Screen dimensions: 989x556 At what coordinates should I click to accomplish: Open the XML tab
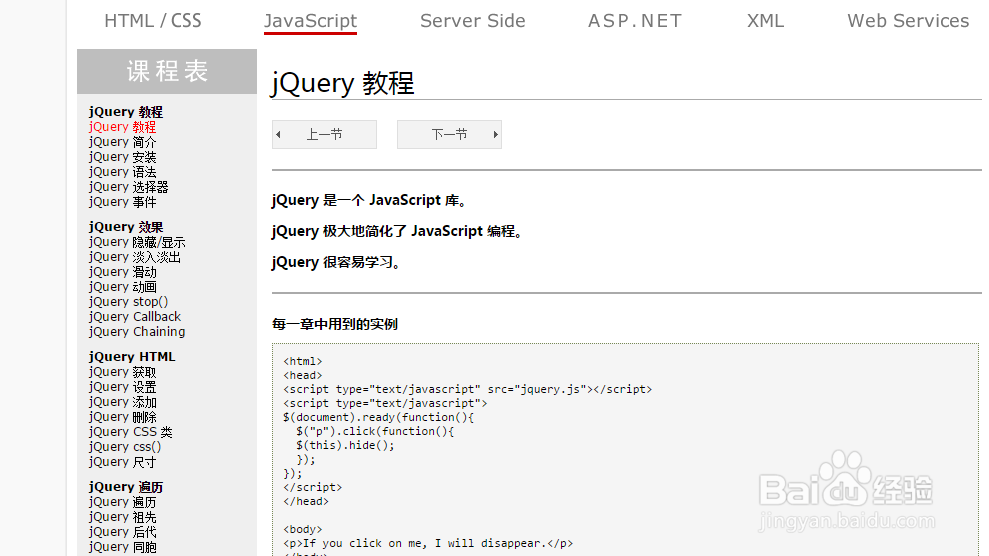(765, 21)
